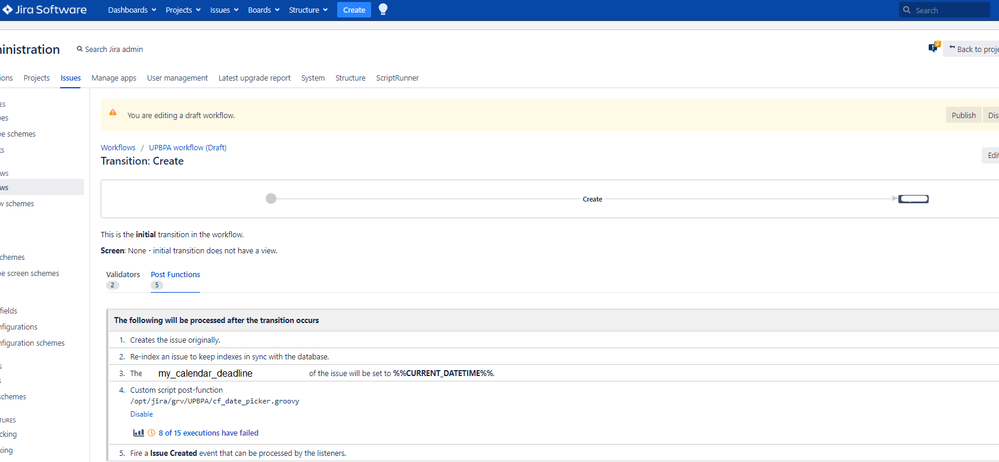999x462 pixels.
Task: Click the Re-index an issue post function row
Action: pyautogui.click(x=553, y=356)
